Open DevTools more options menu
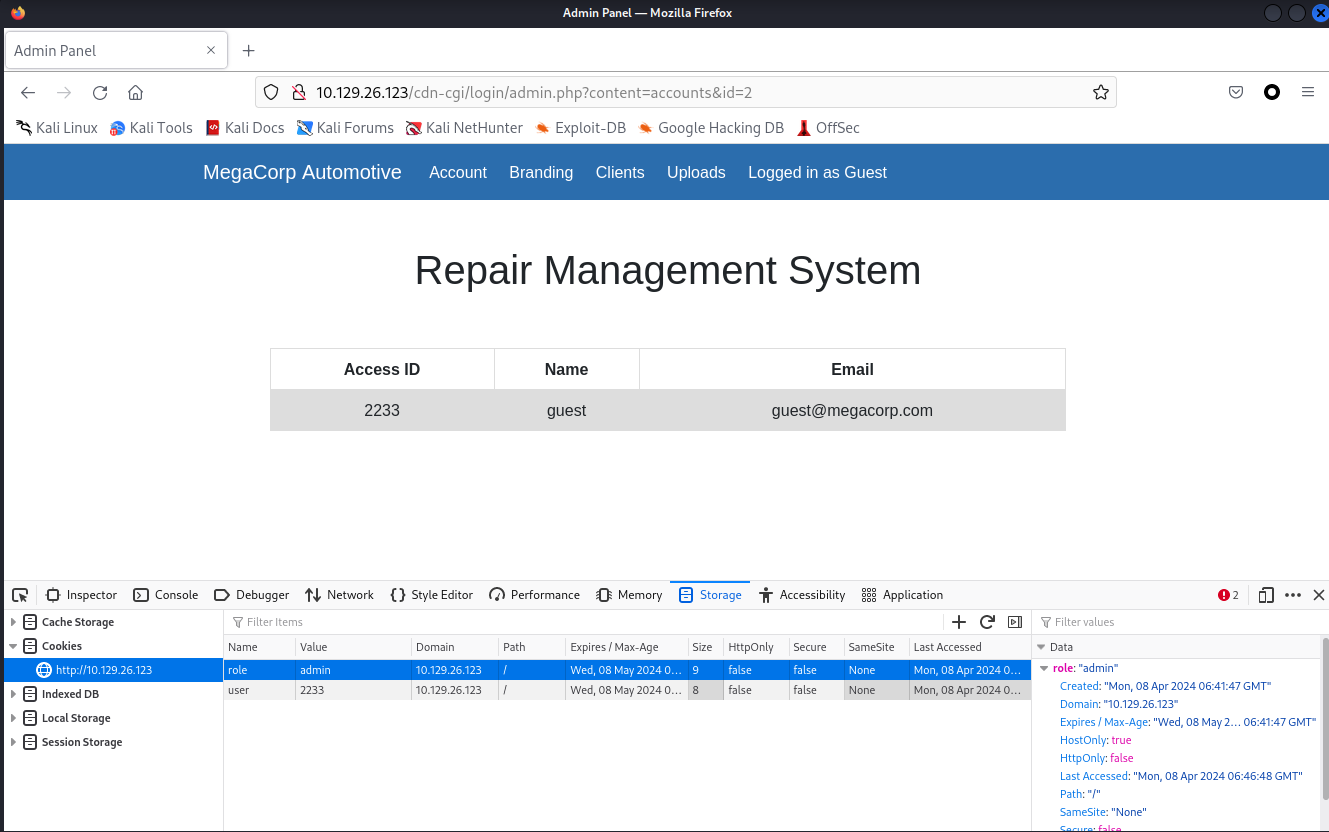 click(x=1293, y=595)
